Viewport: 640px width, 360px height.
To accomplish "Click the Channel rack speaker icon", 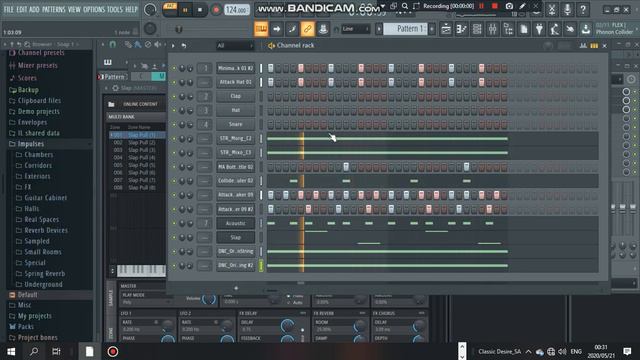I will 271,46.
